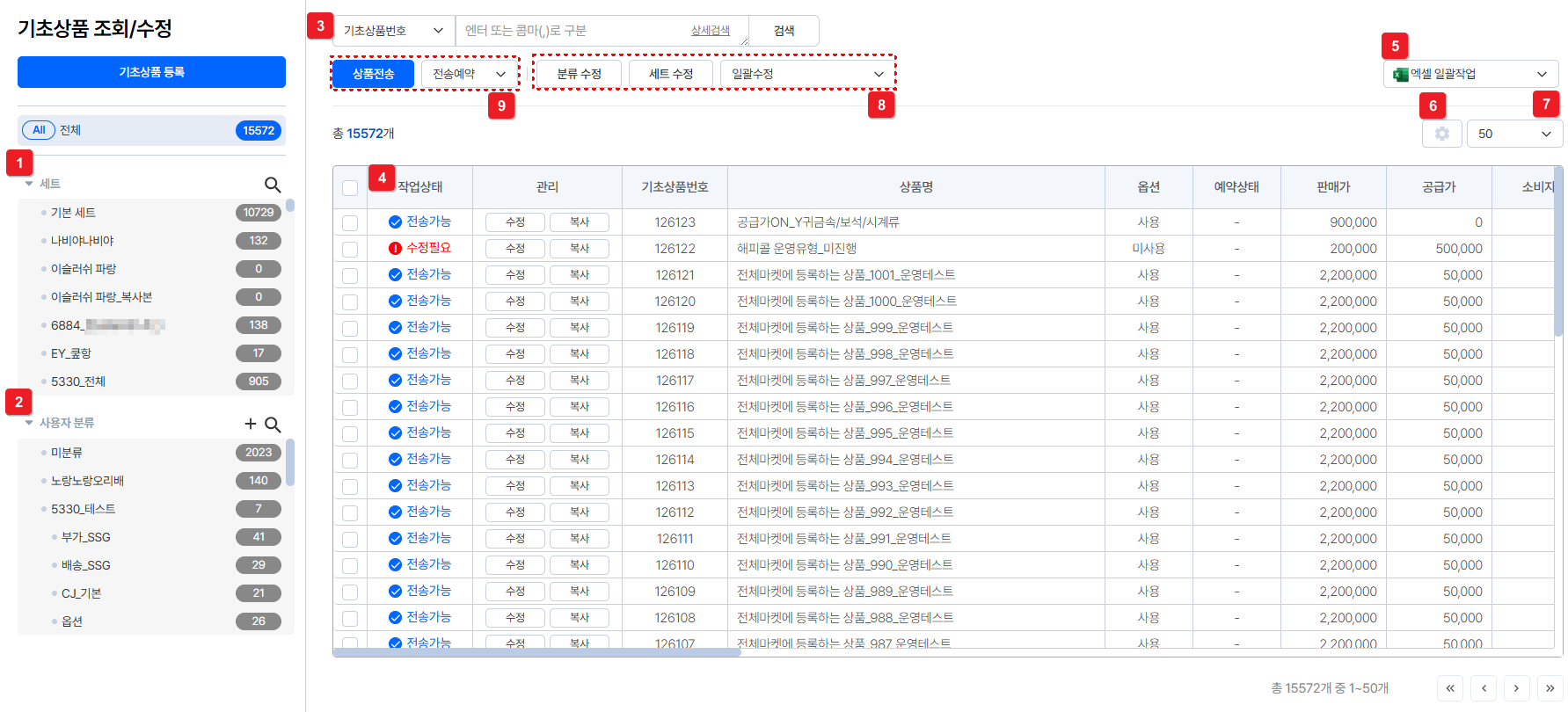Go to the next page arrow
This screenshot has height=712, width=1568.
pyautogui.click(x=1516, y=688)
